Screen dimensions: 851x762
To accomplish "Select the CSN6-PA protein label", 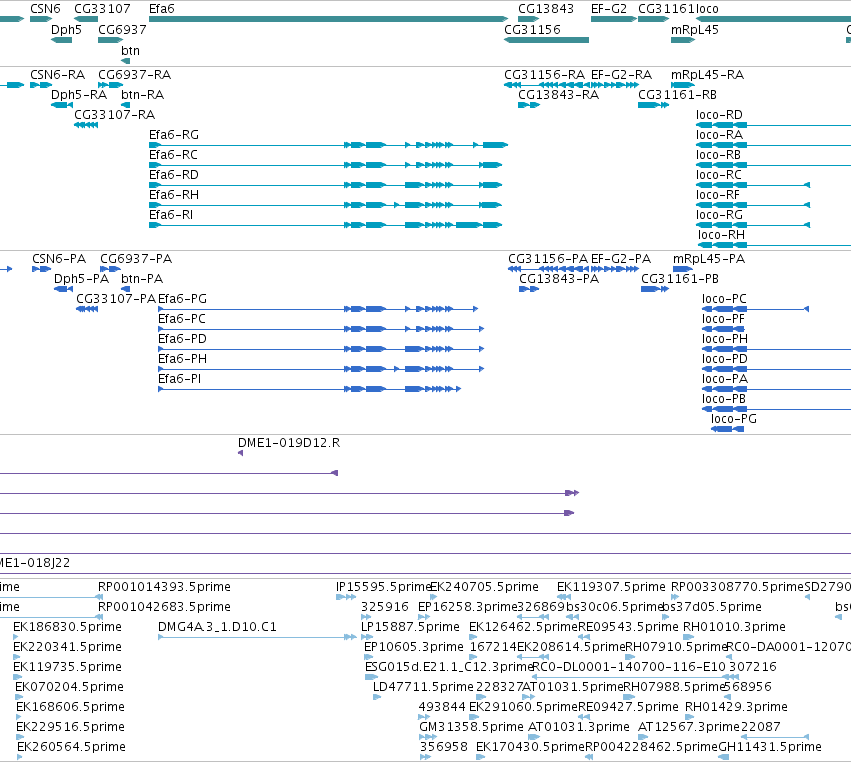I will coord(59,258).
